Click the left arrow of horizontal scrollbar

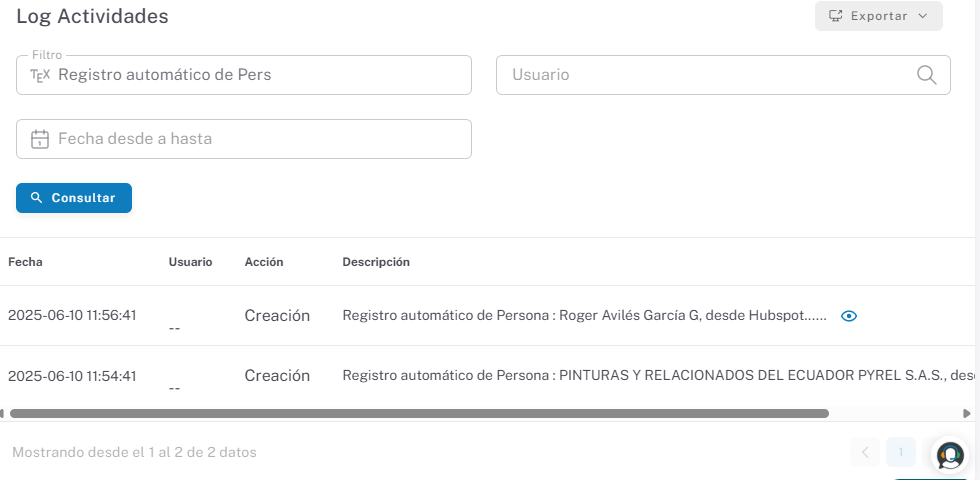(3, 413)
